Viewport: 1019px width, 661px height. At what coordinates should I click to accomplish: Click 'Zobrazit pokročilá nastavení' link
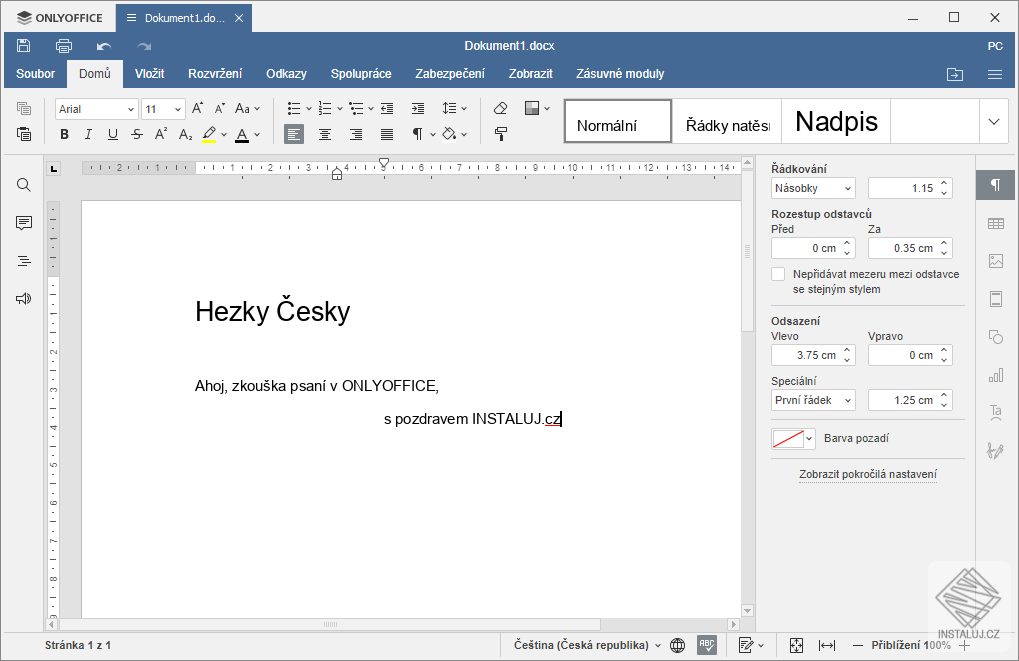(x=868, y=473)
